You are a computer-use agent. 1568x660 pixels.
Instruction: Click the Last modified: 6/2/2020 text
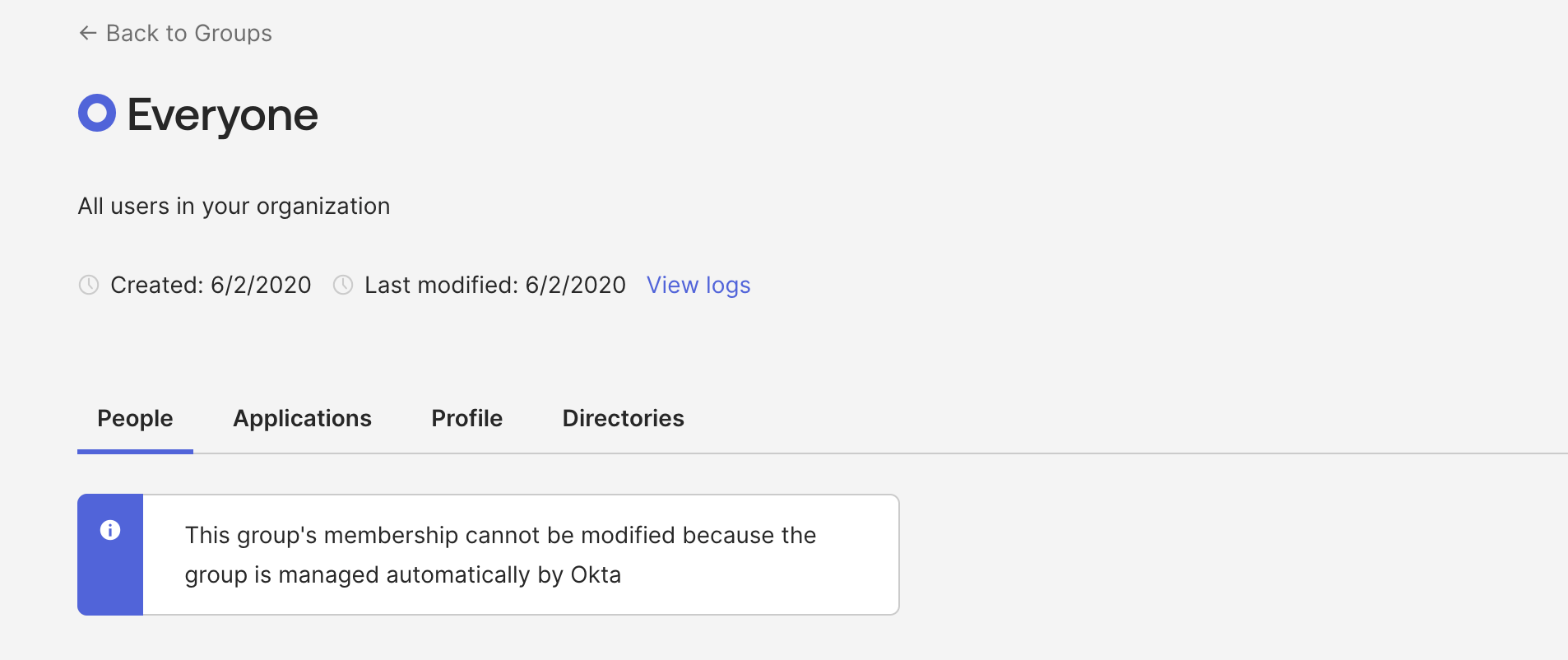pos(494,285)
